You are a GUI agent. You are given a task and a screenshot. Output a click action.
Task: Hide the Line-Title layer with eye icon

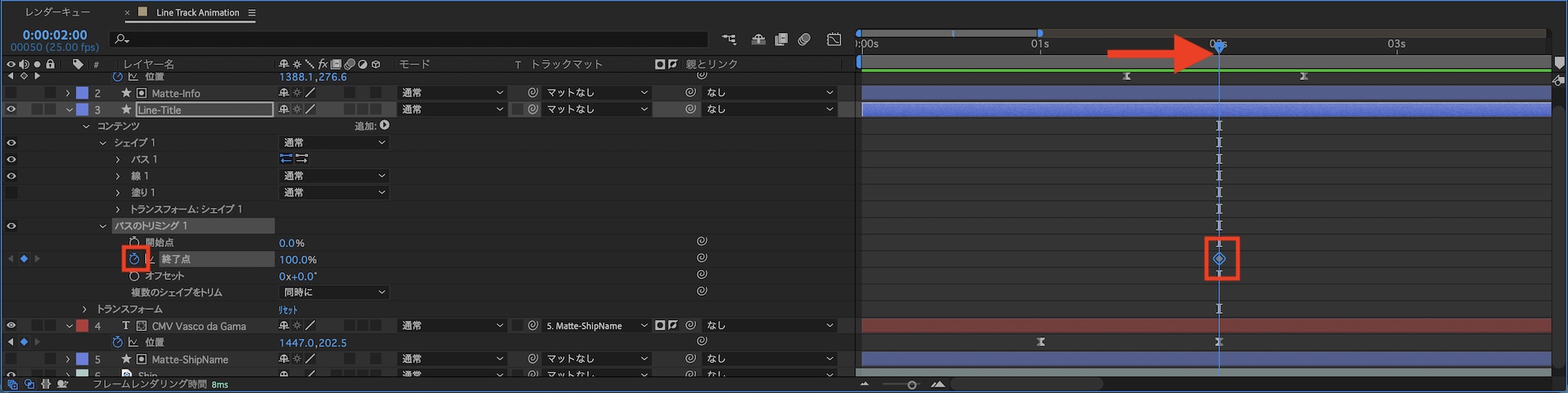coord(11,110)
